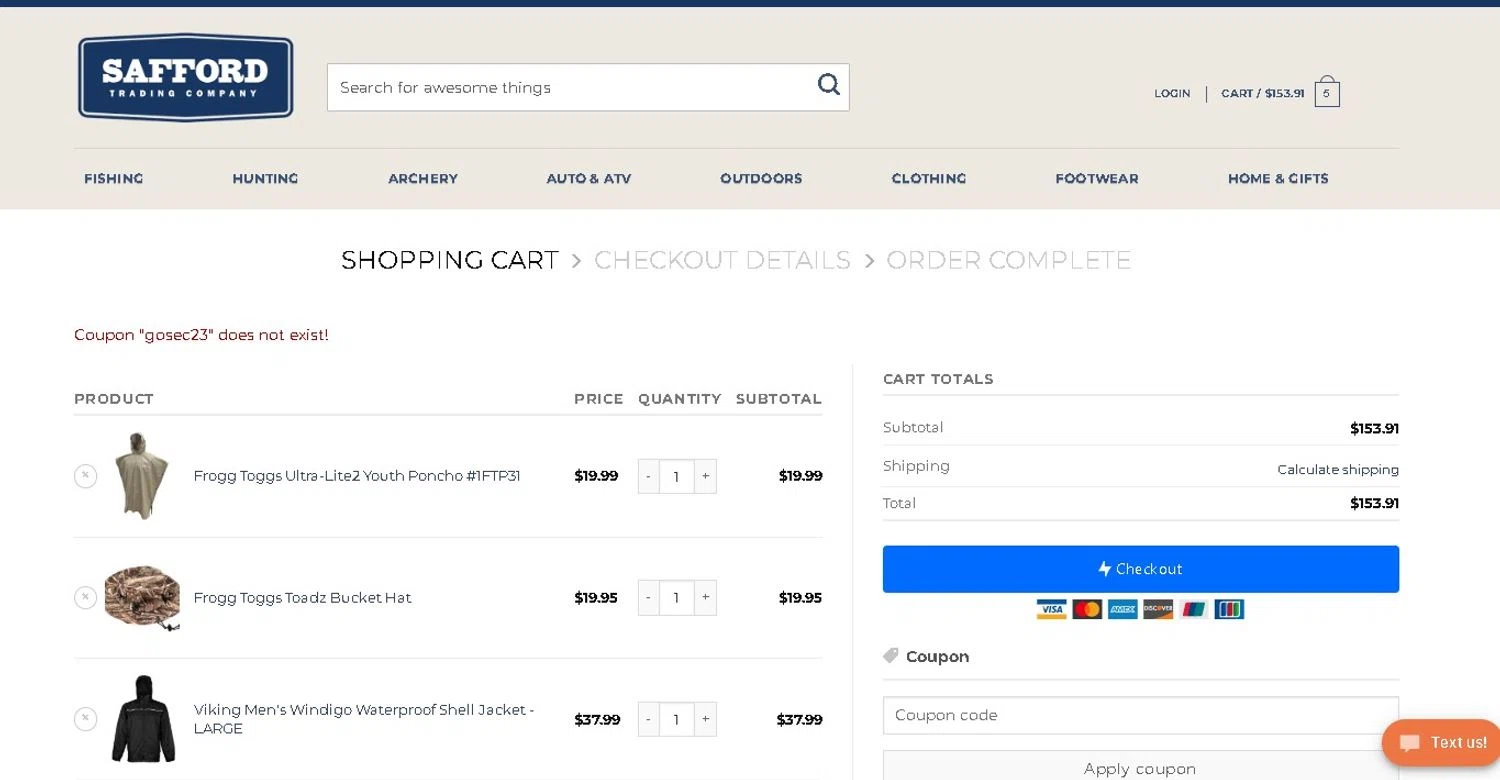This screenshot has width=1500, height=780.
Task: Open the Toadz Bucket Hat thumbnail
Action: pos(142,598)
